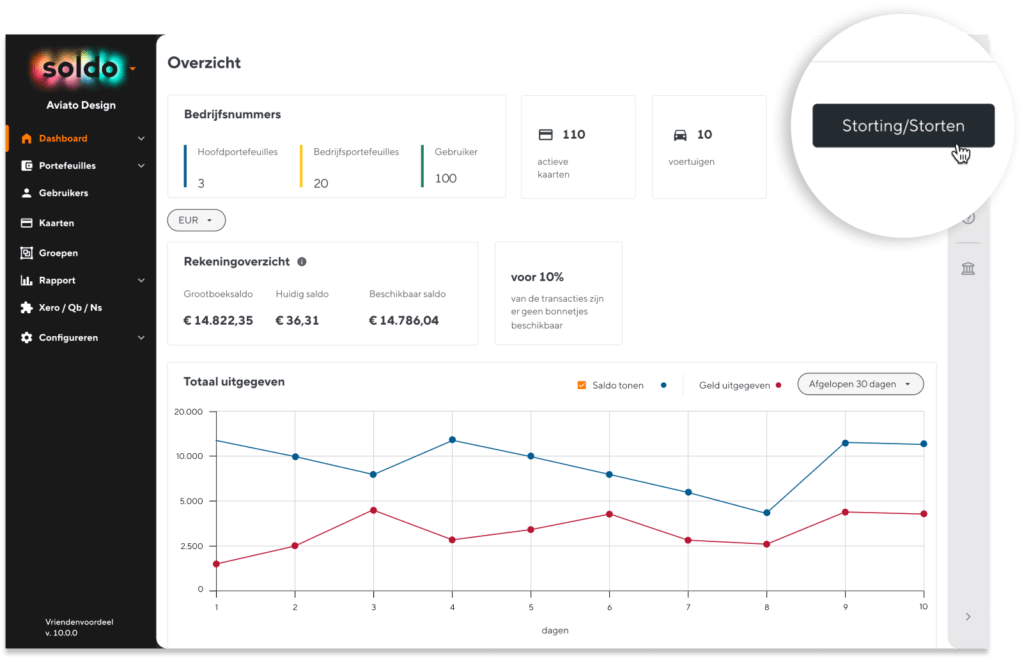Click the Vriendenvoordeel text in sidebar footer

(x=79, y=622)
